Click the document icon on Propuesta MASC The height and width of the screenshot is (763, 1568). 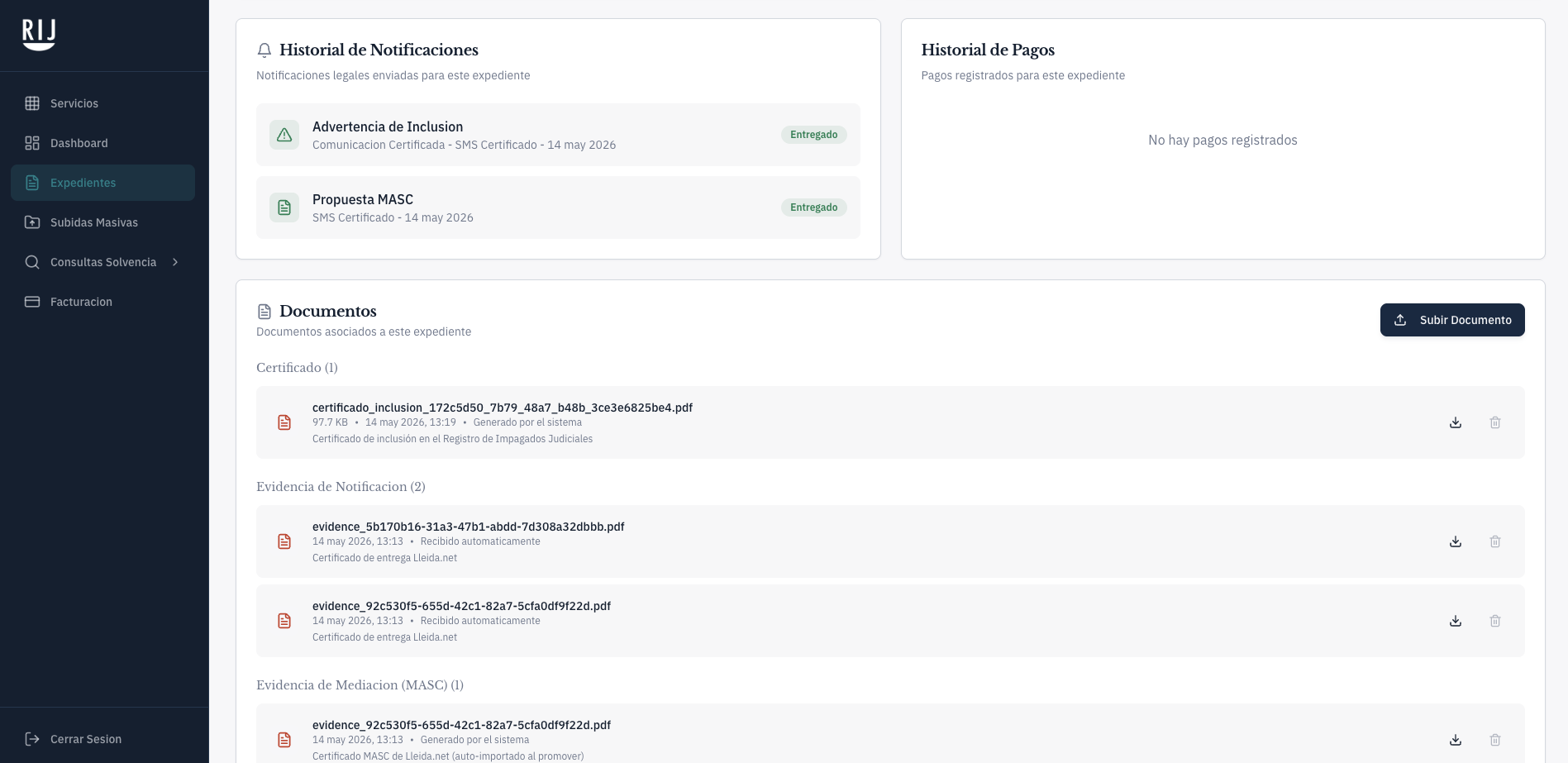284,207
